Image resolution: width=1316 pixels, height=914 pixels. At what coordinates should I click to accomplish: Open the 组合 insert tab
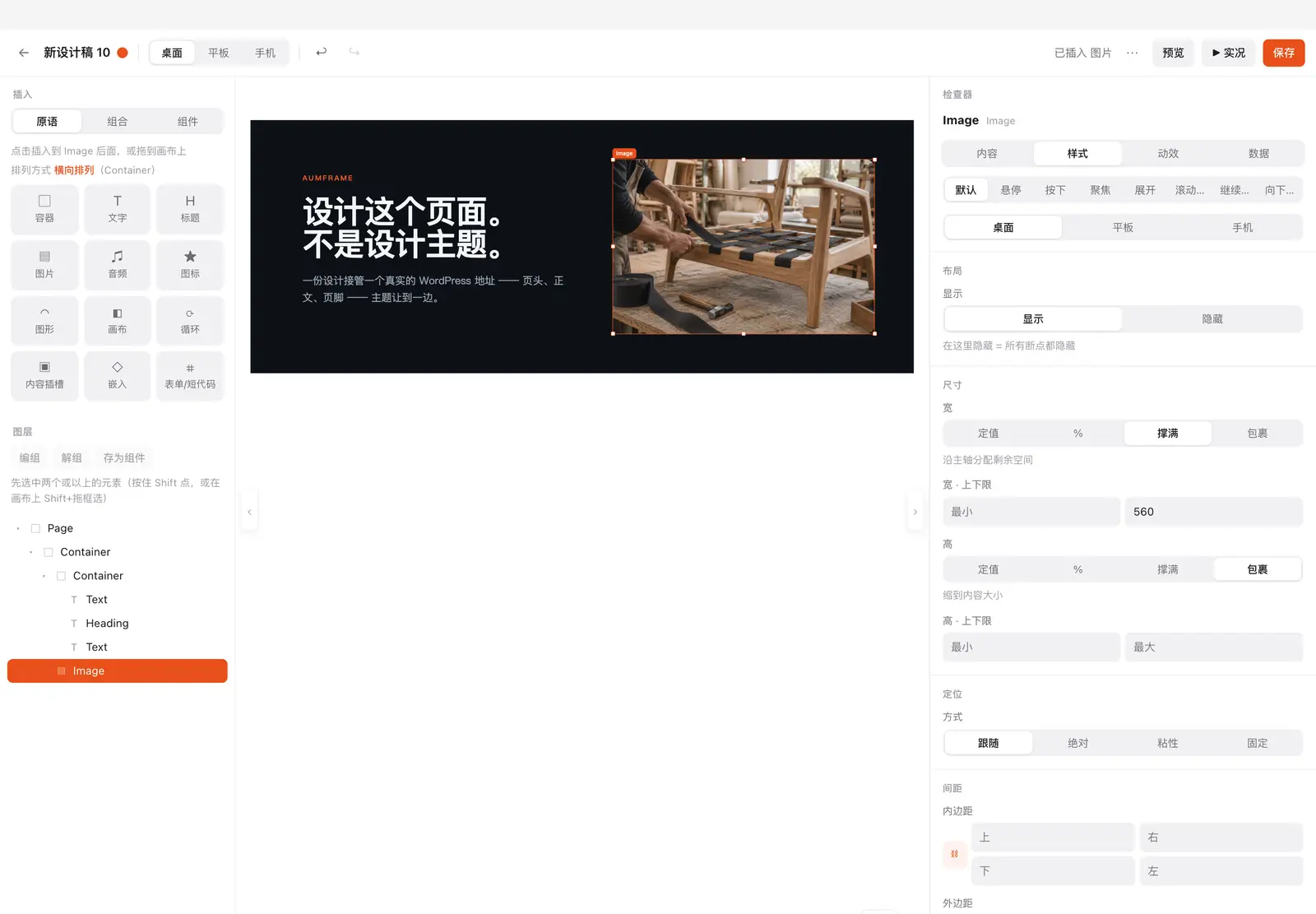[x=118, y=122]
